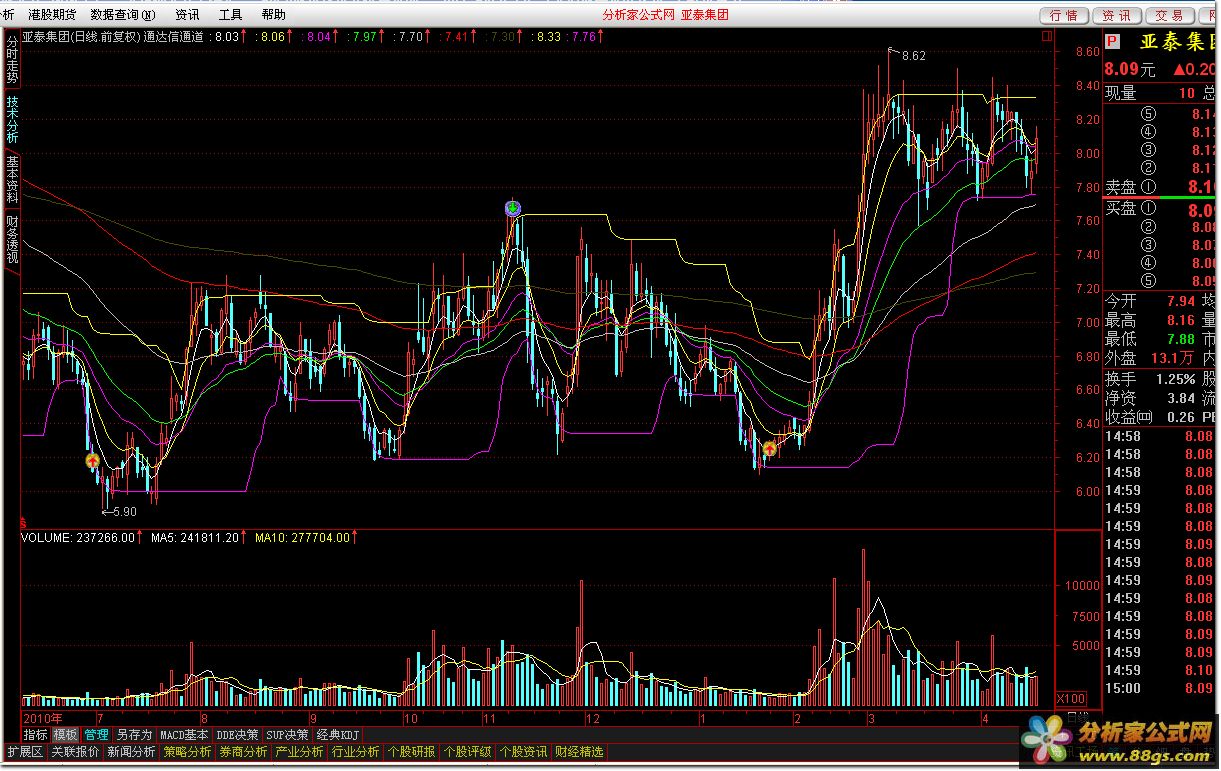Select the 模板 tab below the chart
1221x771 pixels.
66,734
